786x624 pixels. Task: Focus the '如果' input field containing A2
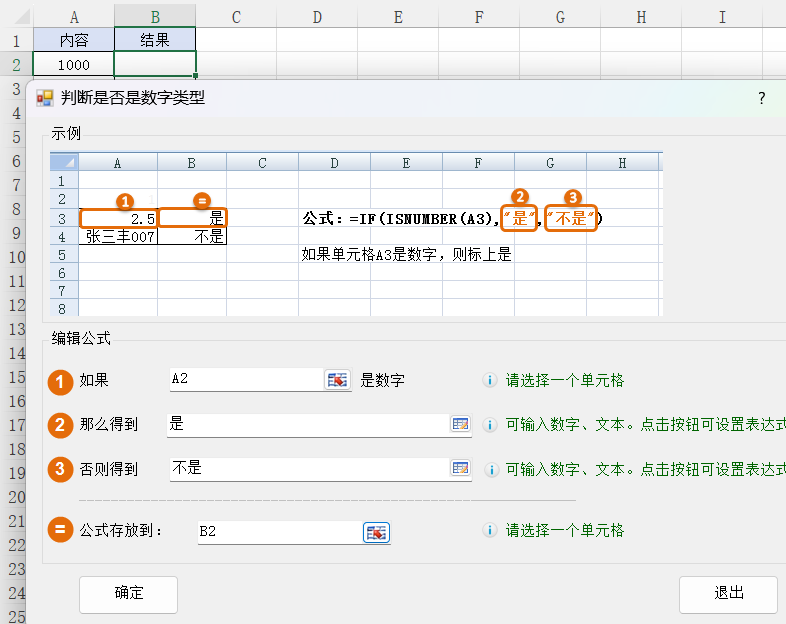(245, 380)
